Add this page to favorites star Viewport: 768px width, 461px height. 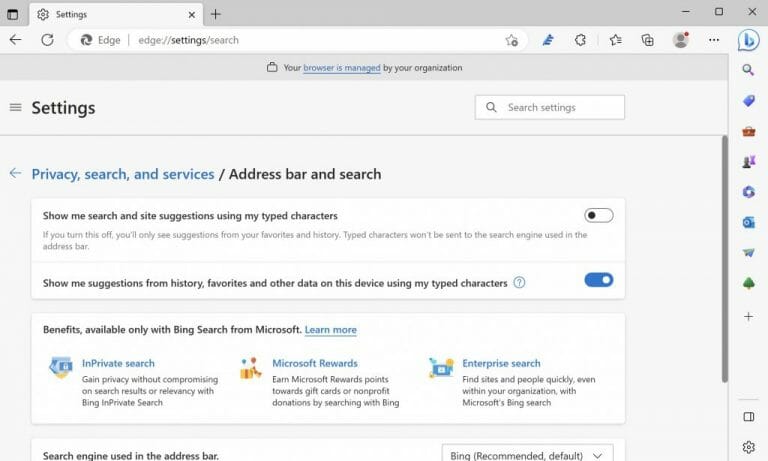coord(511,40)
